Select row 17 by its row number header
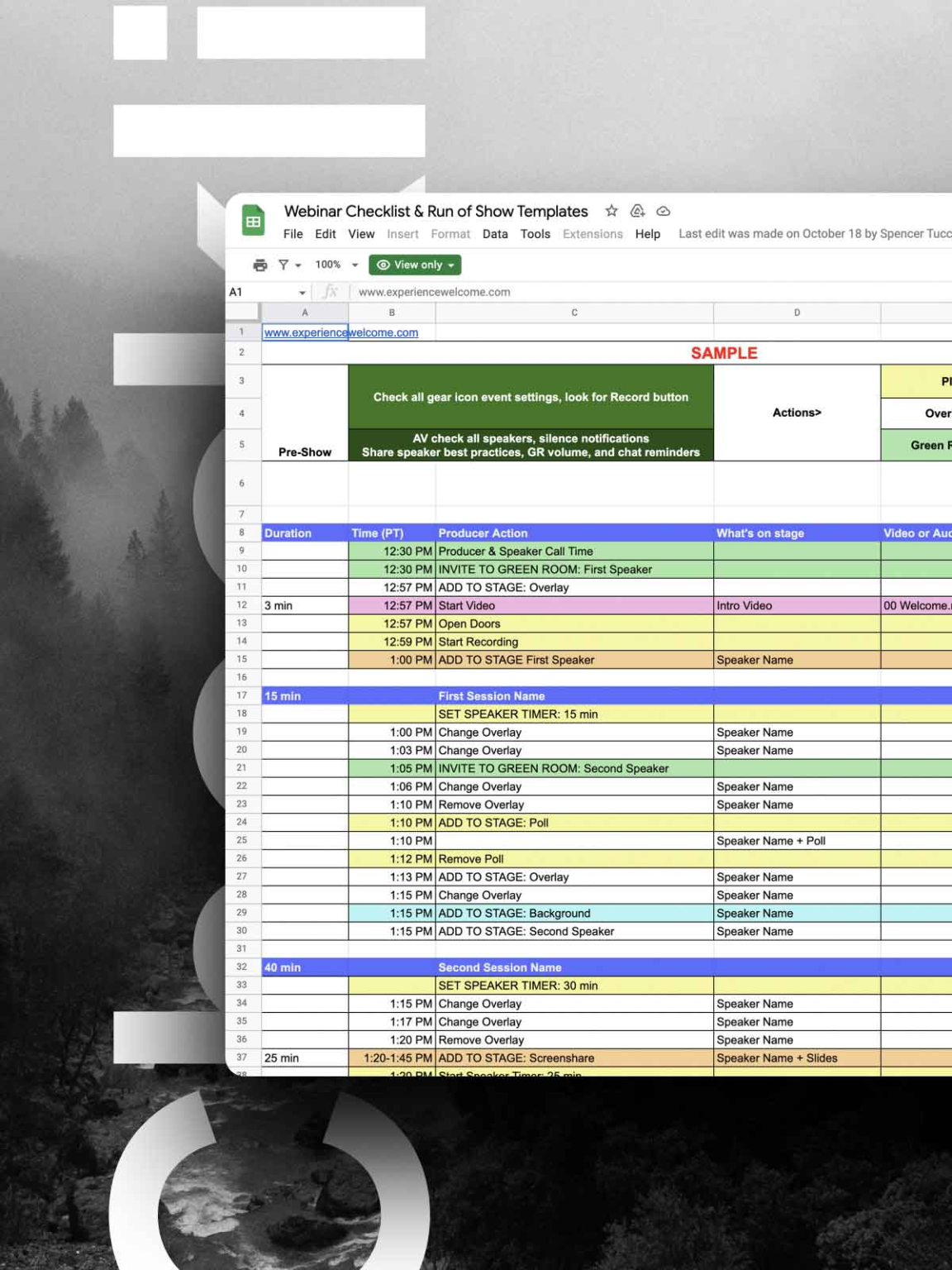 pos(241,695)
